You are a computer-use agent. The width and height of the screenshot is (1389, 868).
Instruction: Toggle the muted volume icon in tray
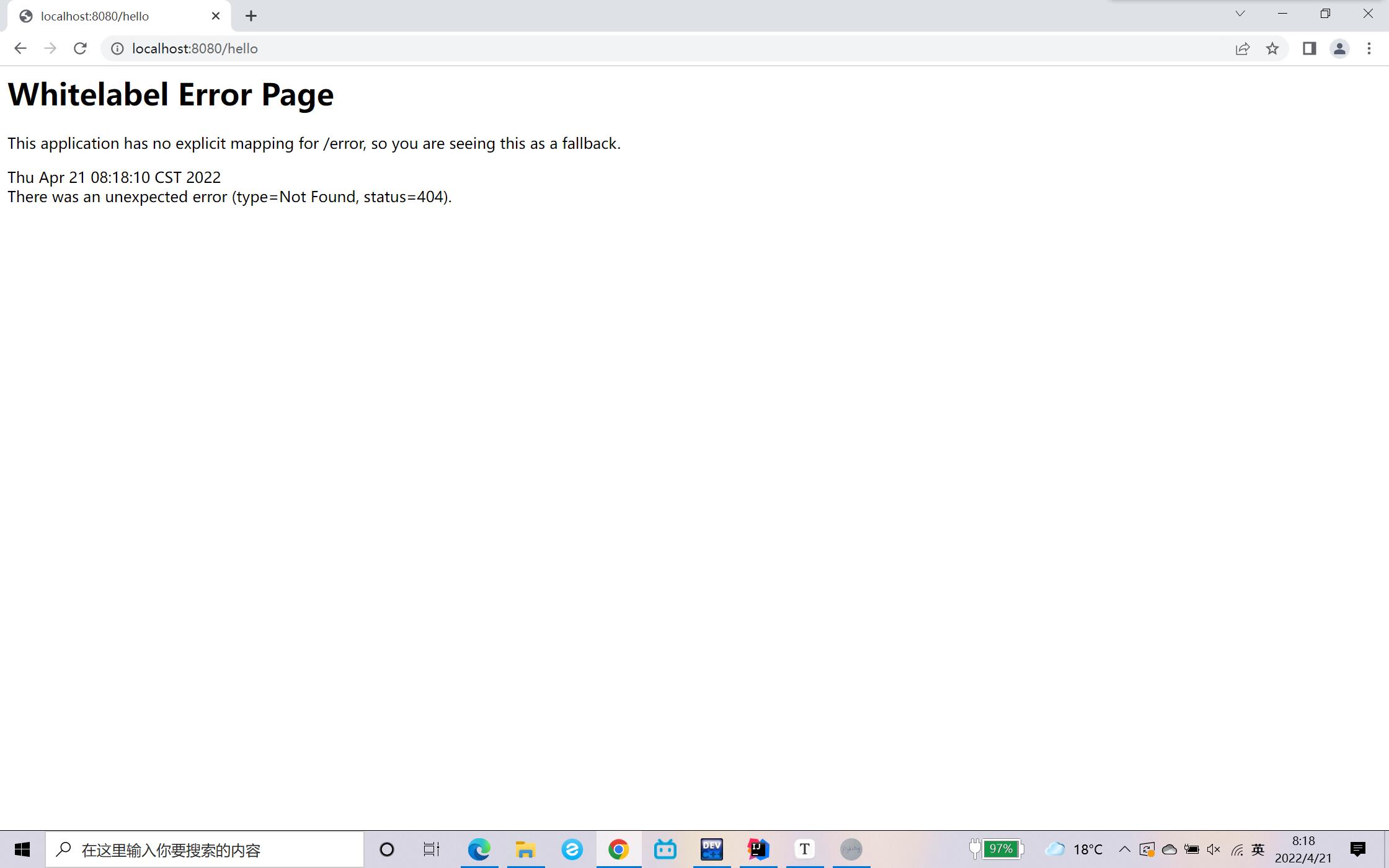1214,849
